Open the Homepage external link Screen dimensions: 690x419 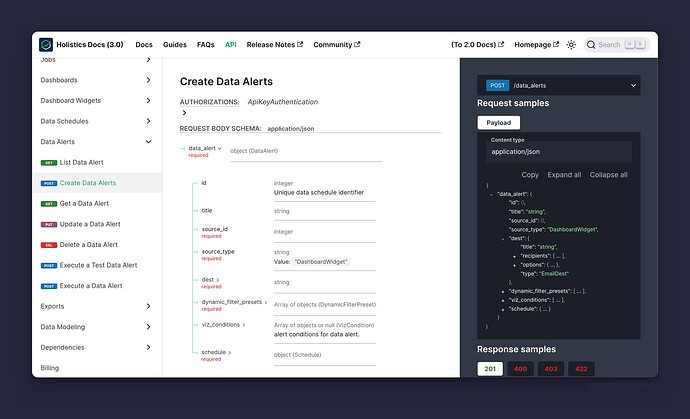(536, 44)
